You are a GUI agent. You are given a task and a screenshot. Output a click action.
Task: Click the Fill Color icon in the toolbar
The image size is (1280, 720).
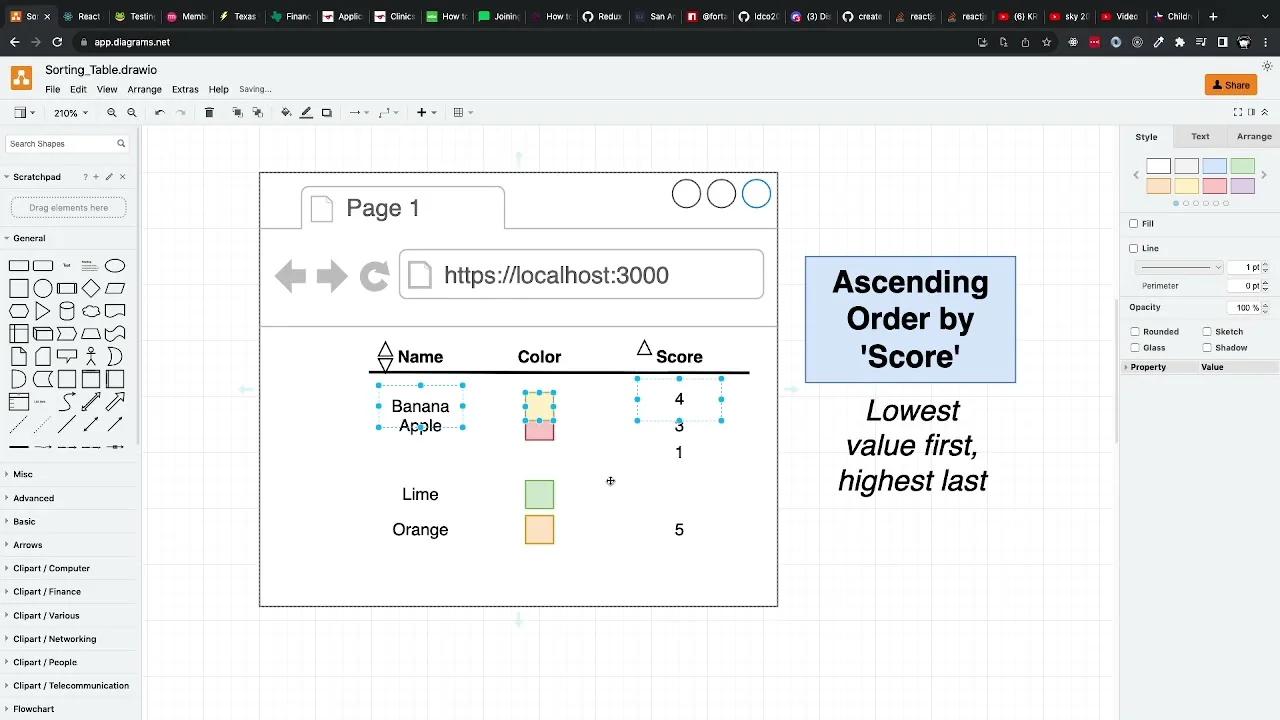coord(286,112)
